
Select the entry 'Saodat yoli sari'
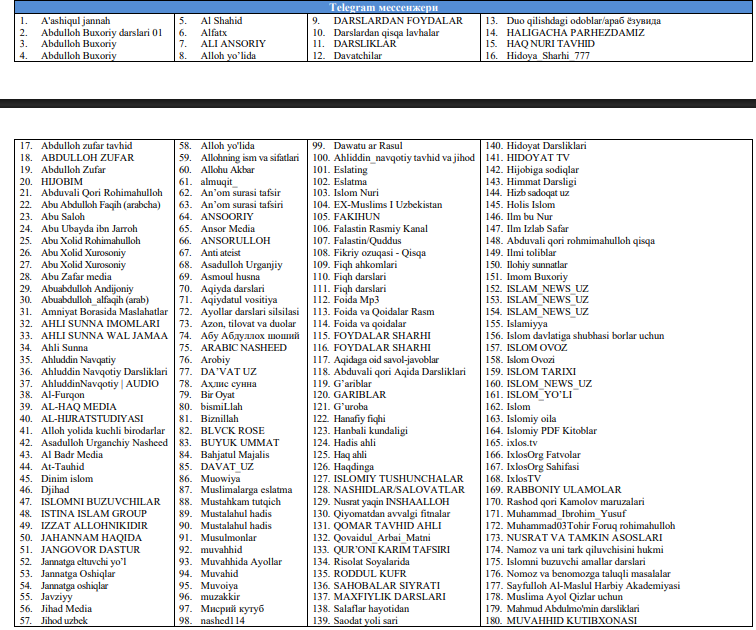[365, 620]
